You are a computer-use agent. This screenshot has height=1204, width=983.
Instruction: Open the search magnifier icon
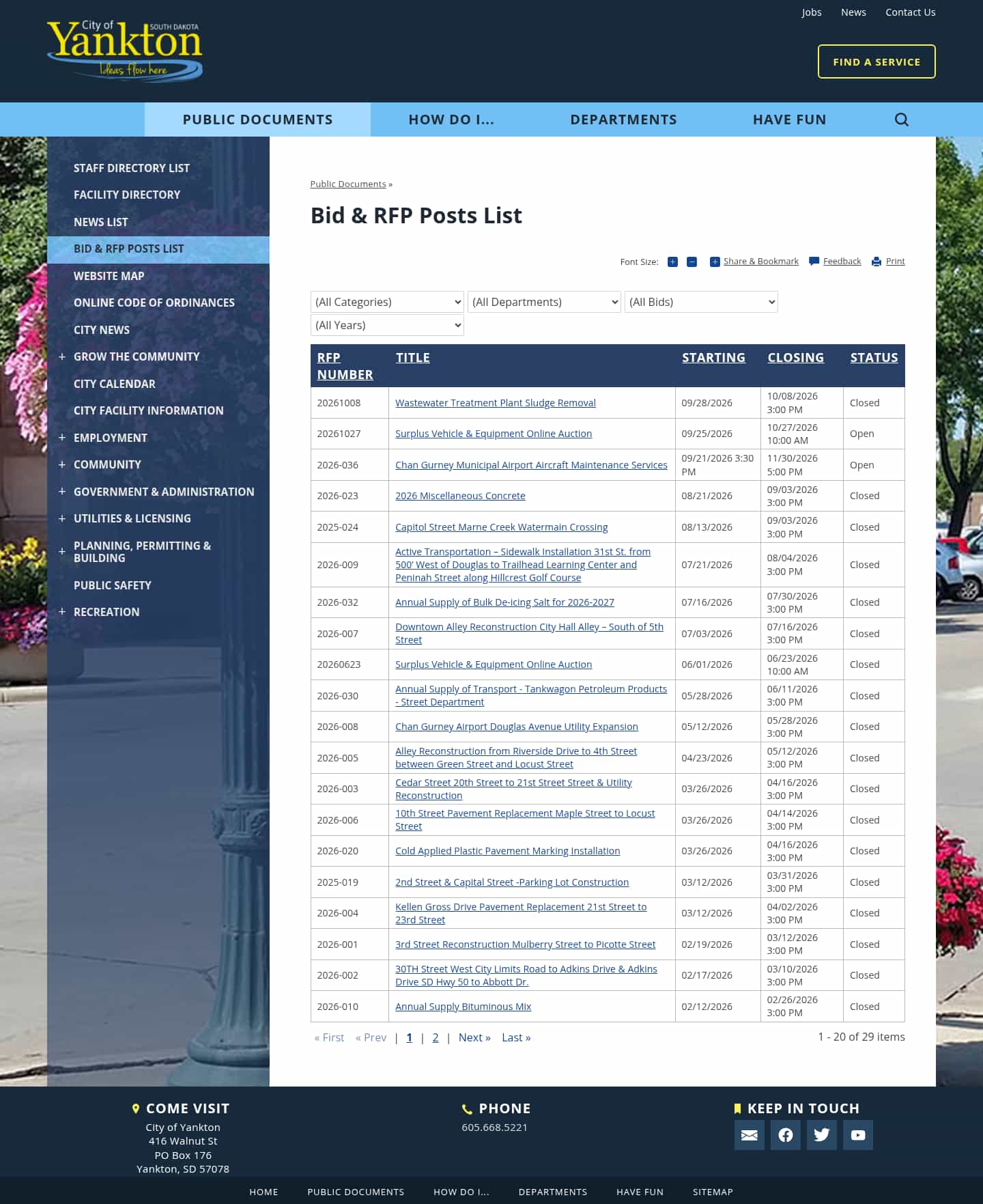tap(901, 120)
